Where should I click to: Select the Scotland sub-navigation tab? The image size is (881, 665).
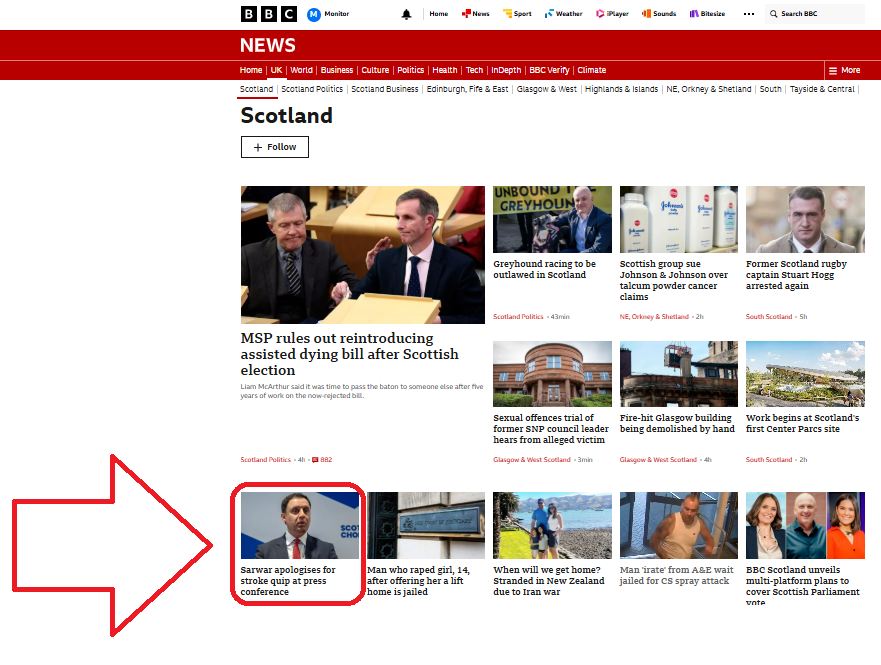256,89
